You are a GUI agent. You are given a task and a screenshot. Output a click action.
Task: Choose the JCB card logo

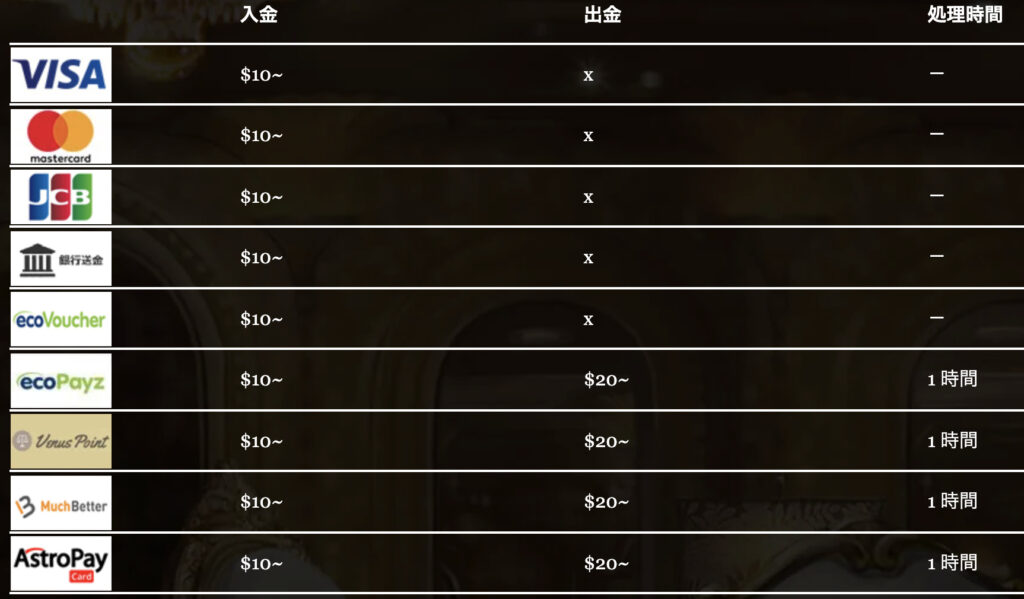point(61,197)
